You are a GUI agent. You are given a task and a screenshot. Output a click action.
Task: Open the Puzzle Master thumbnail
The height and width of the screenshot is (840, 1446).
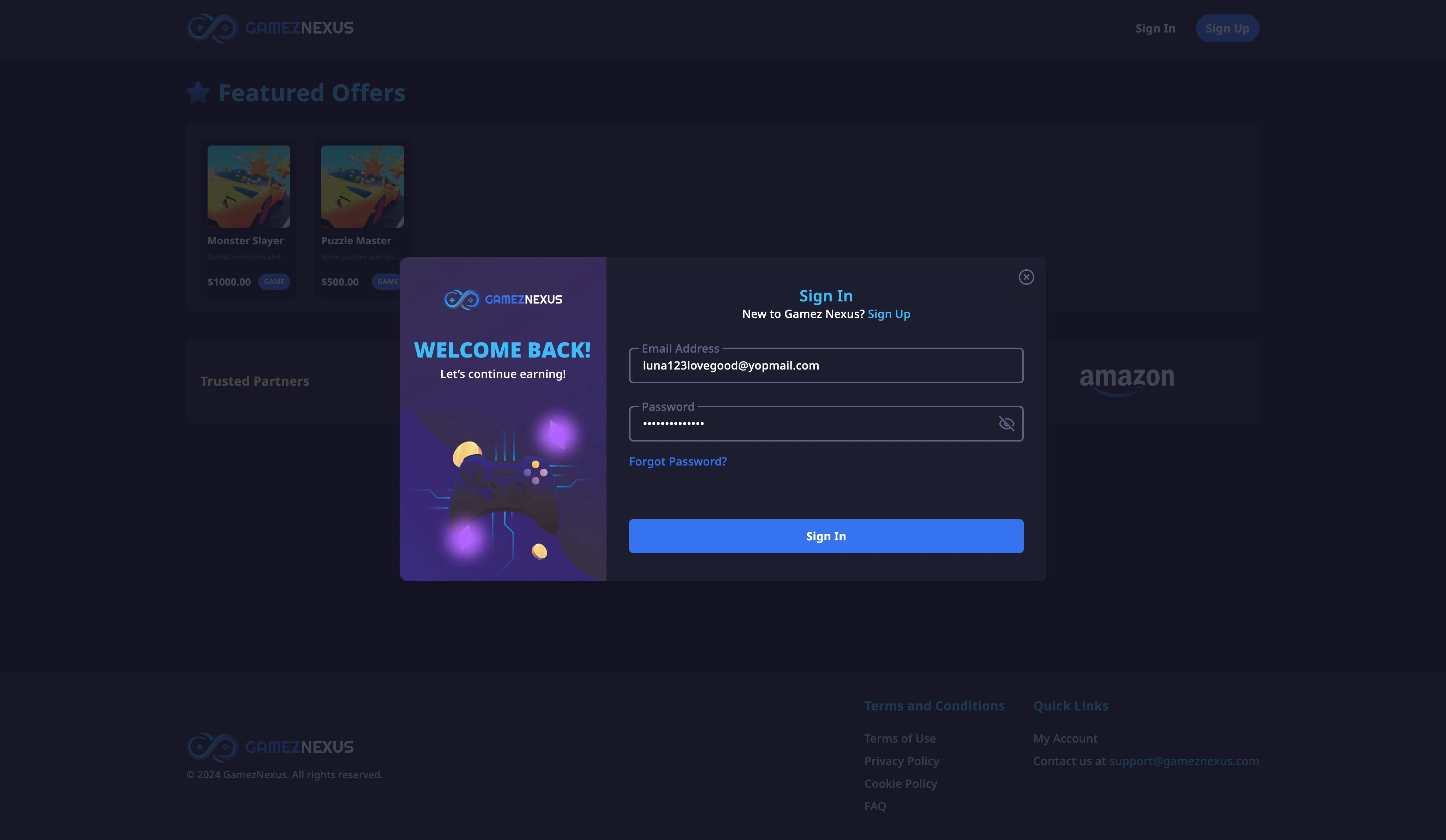(362, 186)
